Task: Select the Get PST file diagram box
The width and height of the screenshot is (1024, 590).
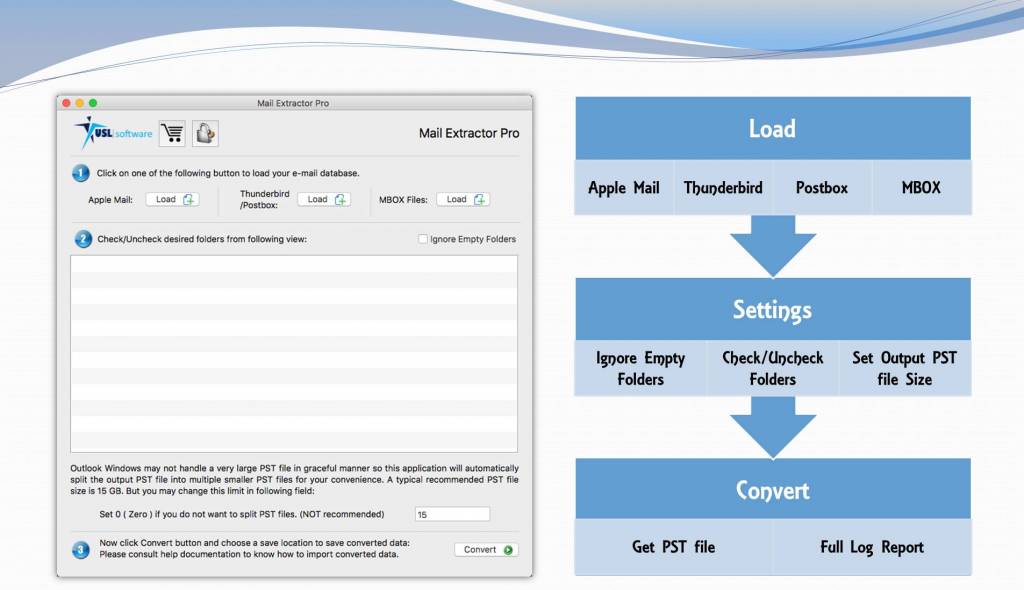Action: click(673, 547)
